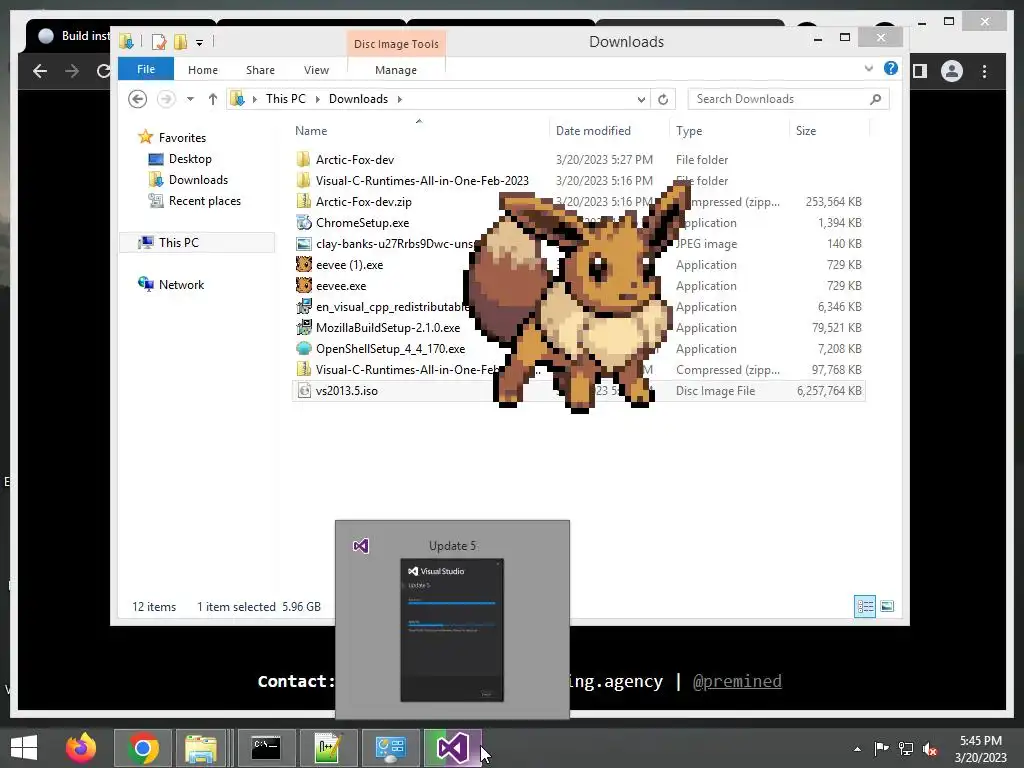The width and height of the screenshot is (1024, 768).
Task: Select the Arctic-Fox-dev.zip archive icon
Action: (304, 201)
